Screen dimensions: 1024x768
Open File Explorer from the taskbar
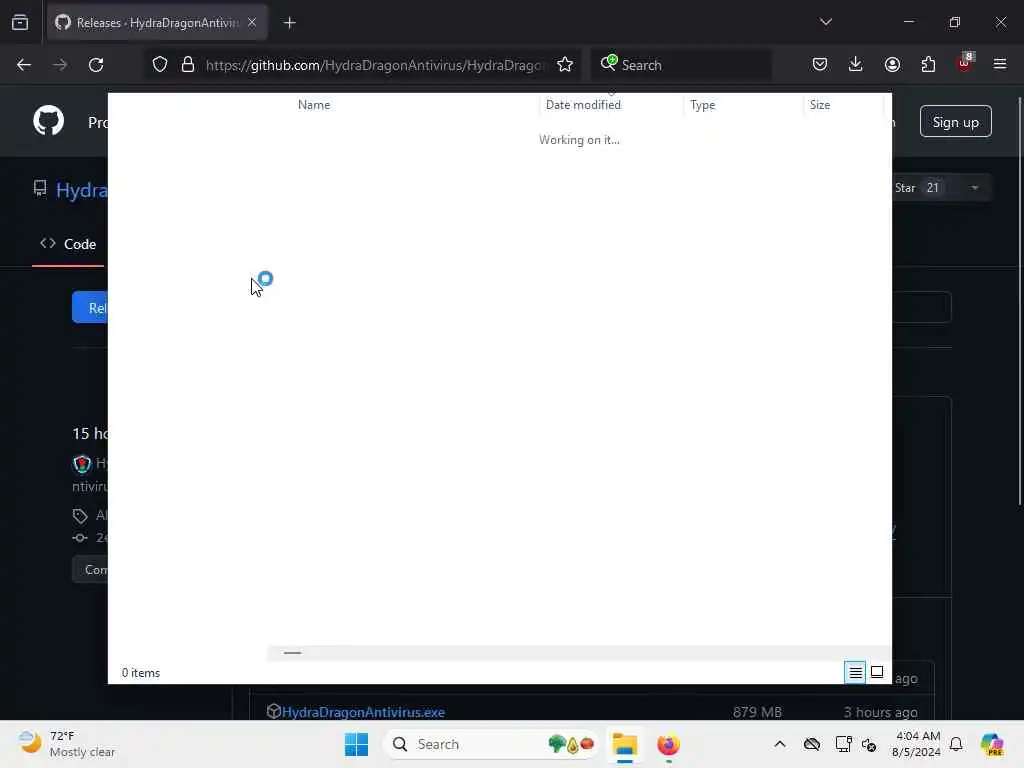pos(625,744)
